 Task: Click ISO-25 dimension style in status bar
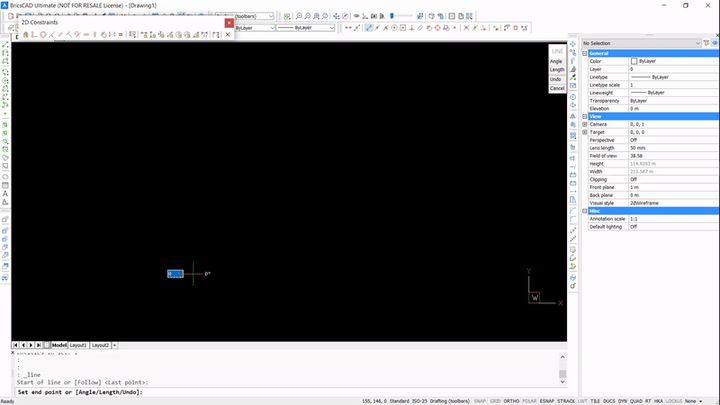click(x=419, y=401)
